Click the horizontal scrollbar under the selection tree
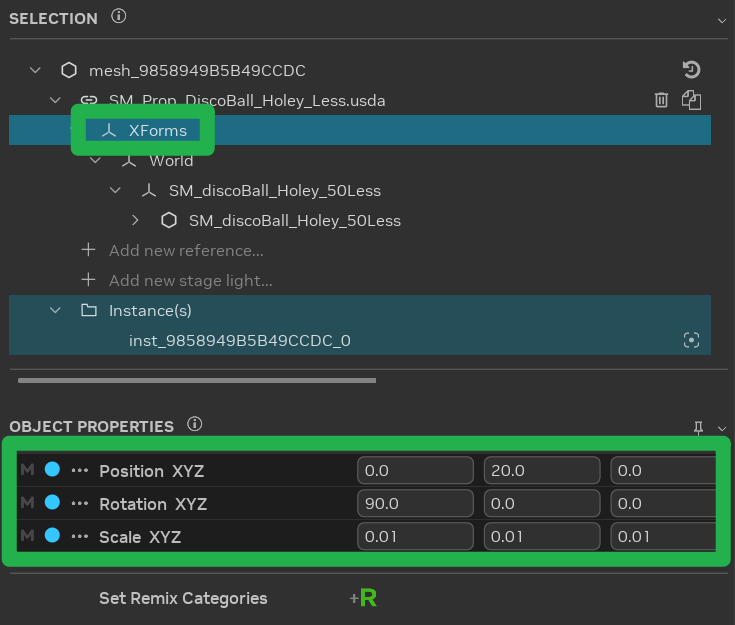Viewport: 735px width, 625px height. (x=197, y=380)
